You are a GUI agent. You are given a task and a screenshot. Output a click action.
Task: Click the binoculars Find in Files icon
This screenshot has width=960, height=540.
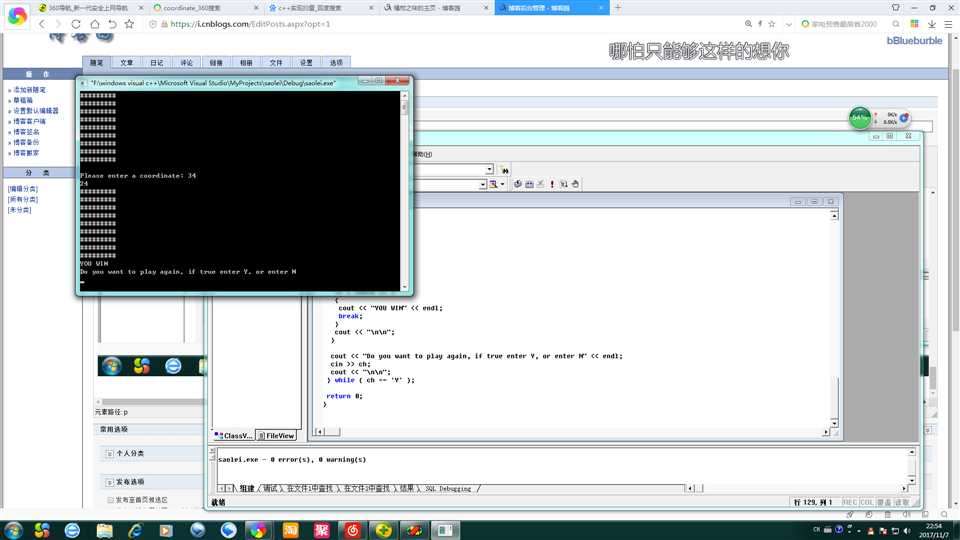click(x=505, y=170)
